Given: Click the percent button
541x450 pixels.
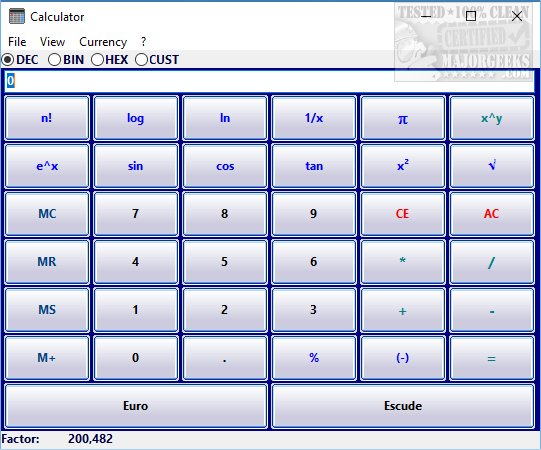Looking at the screenshot, I should 314,358.
